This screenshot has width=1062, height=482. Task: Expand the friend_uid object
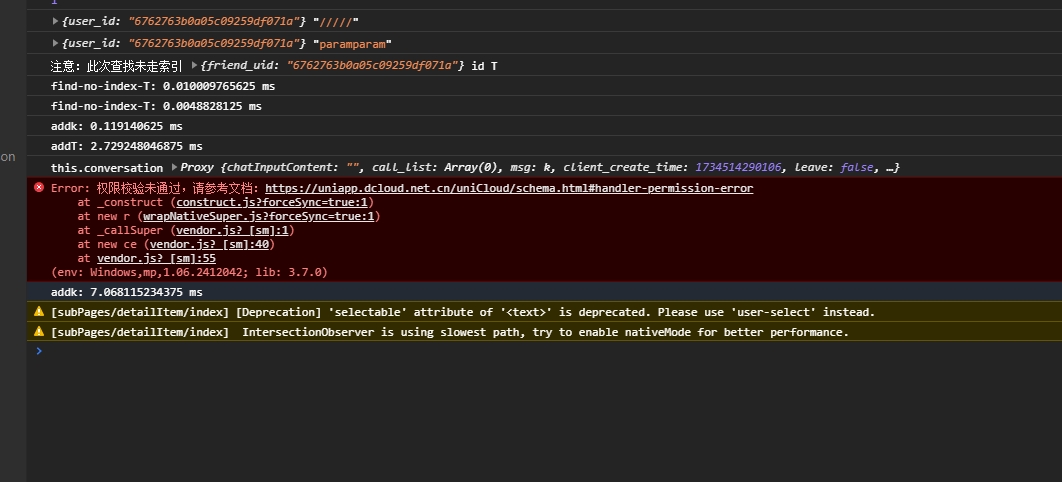pyautogui.click(x=194, y=65)
